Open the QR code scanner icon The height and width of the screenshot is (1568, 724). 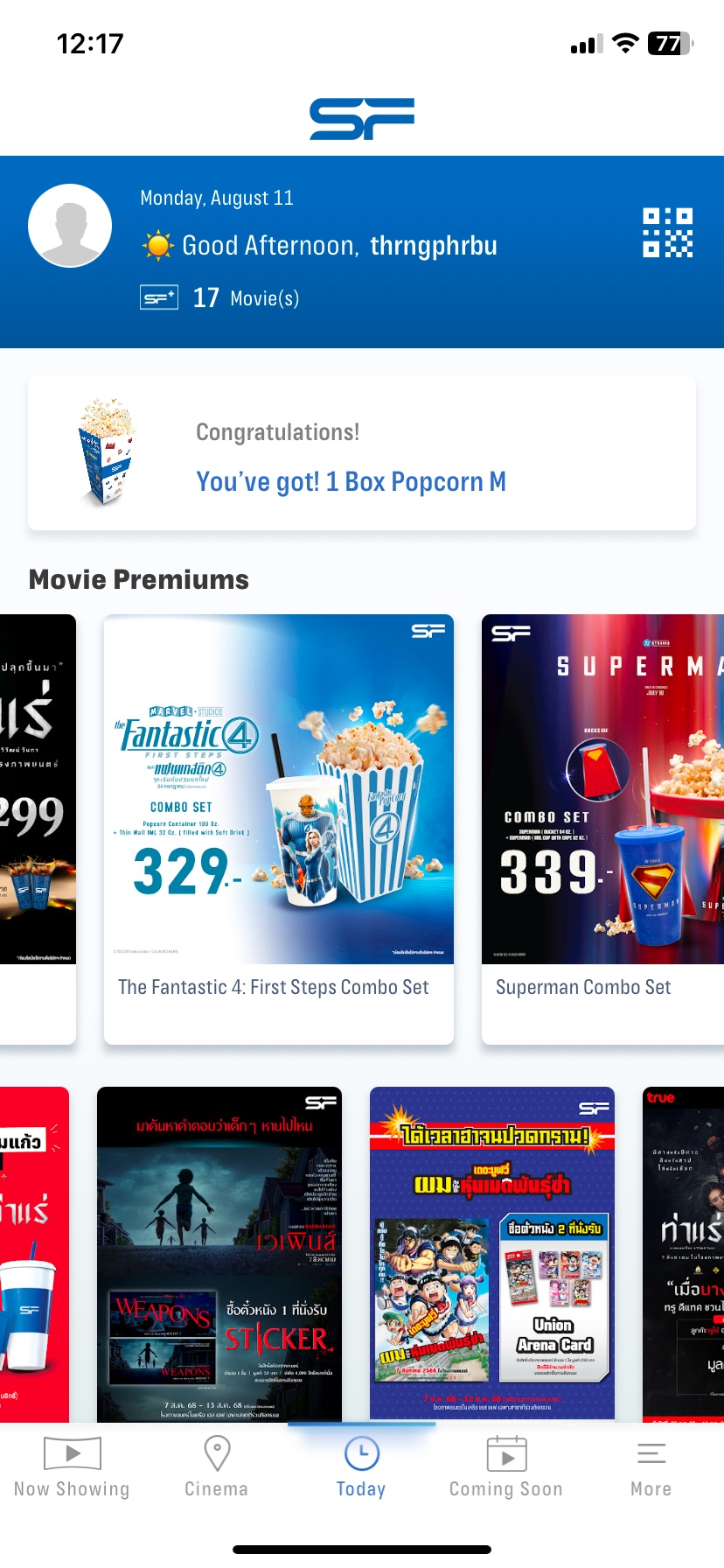pos(667,233)
